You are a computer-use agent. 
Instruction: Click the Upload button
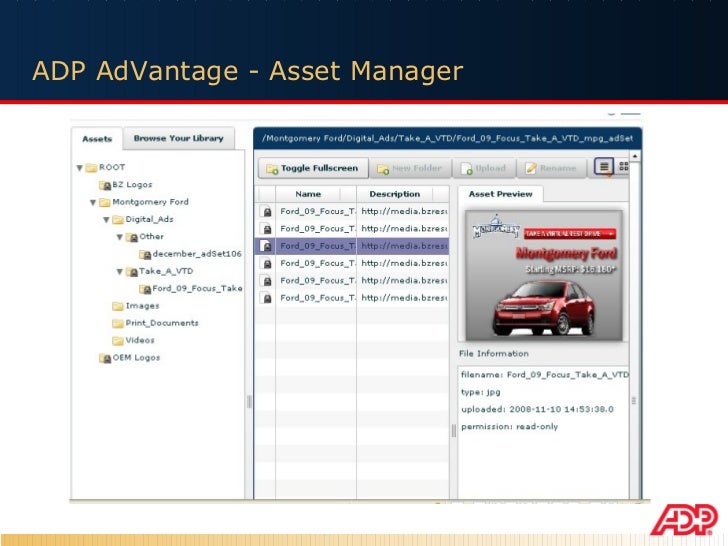coord(484,168)
